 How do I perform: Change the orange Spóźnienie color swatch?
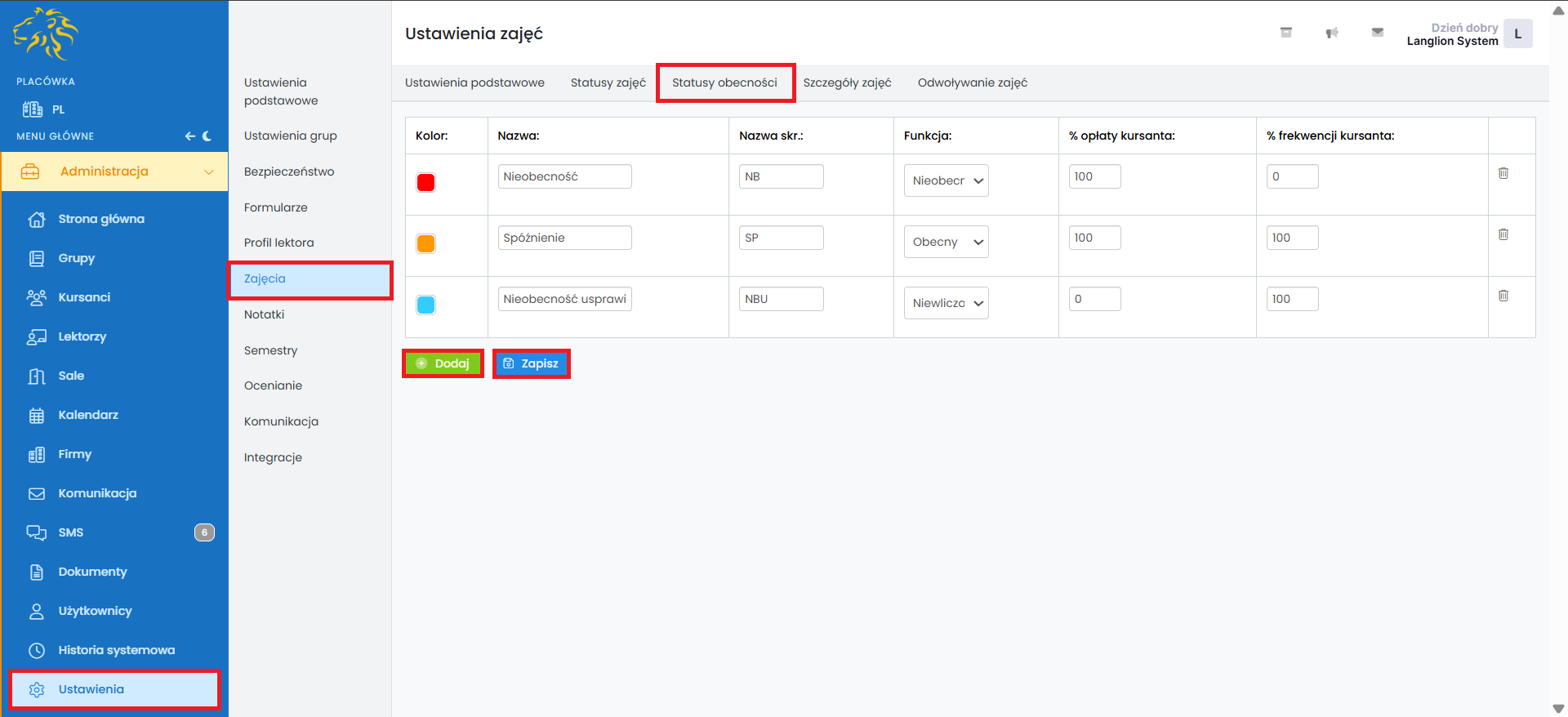coord(425,243)
